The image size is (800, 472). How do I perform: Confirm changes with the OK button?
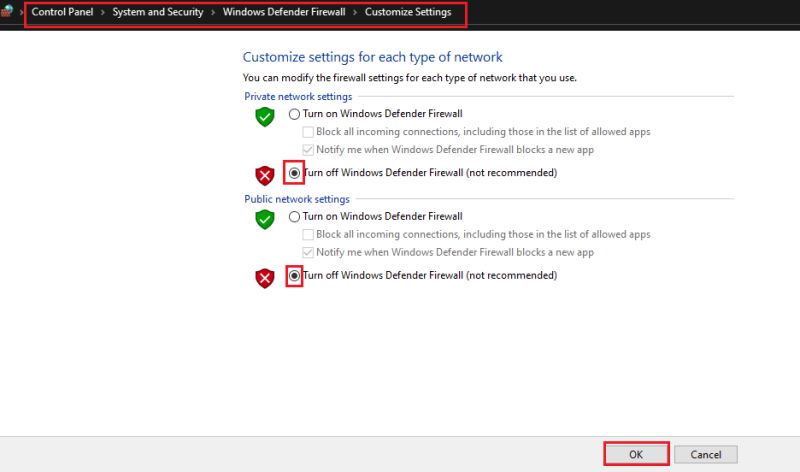coord(636,454)
